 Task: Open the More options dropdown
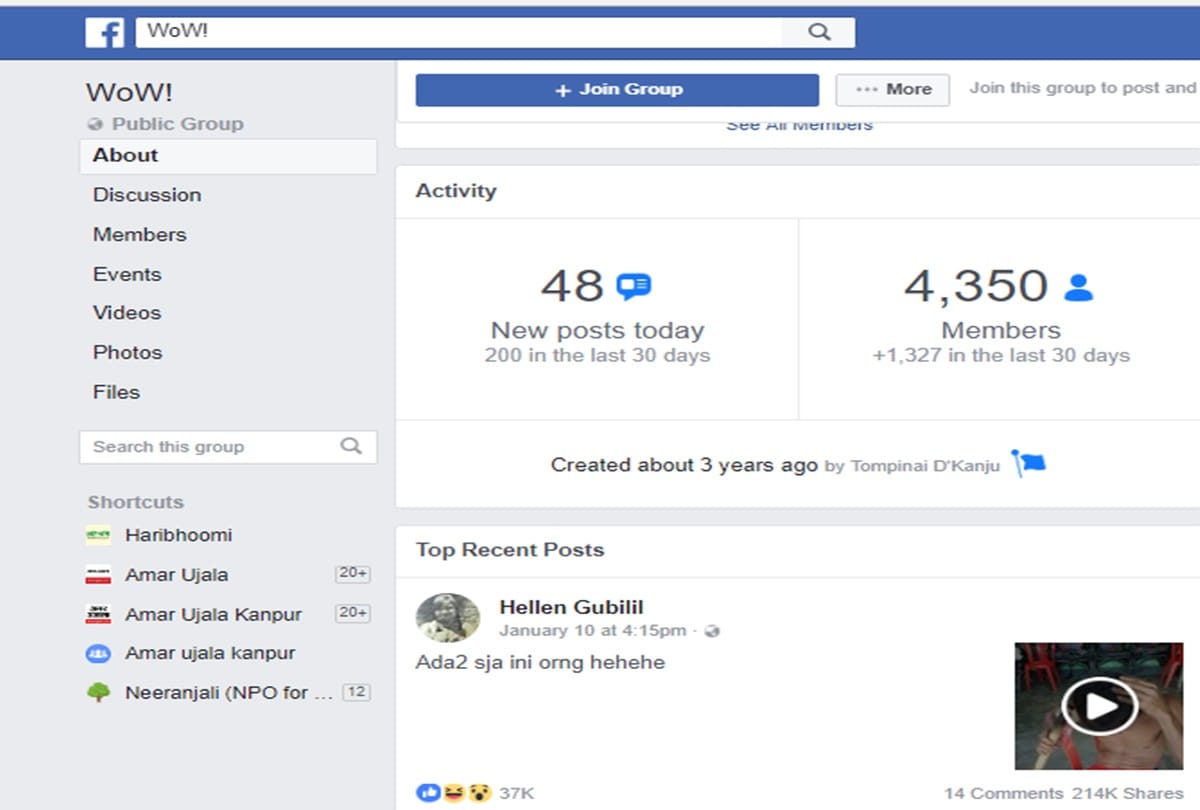pos(893,90)
